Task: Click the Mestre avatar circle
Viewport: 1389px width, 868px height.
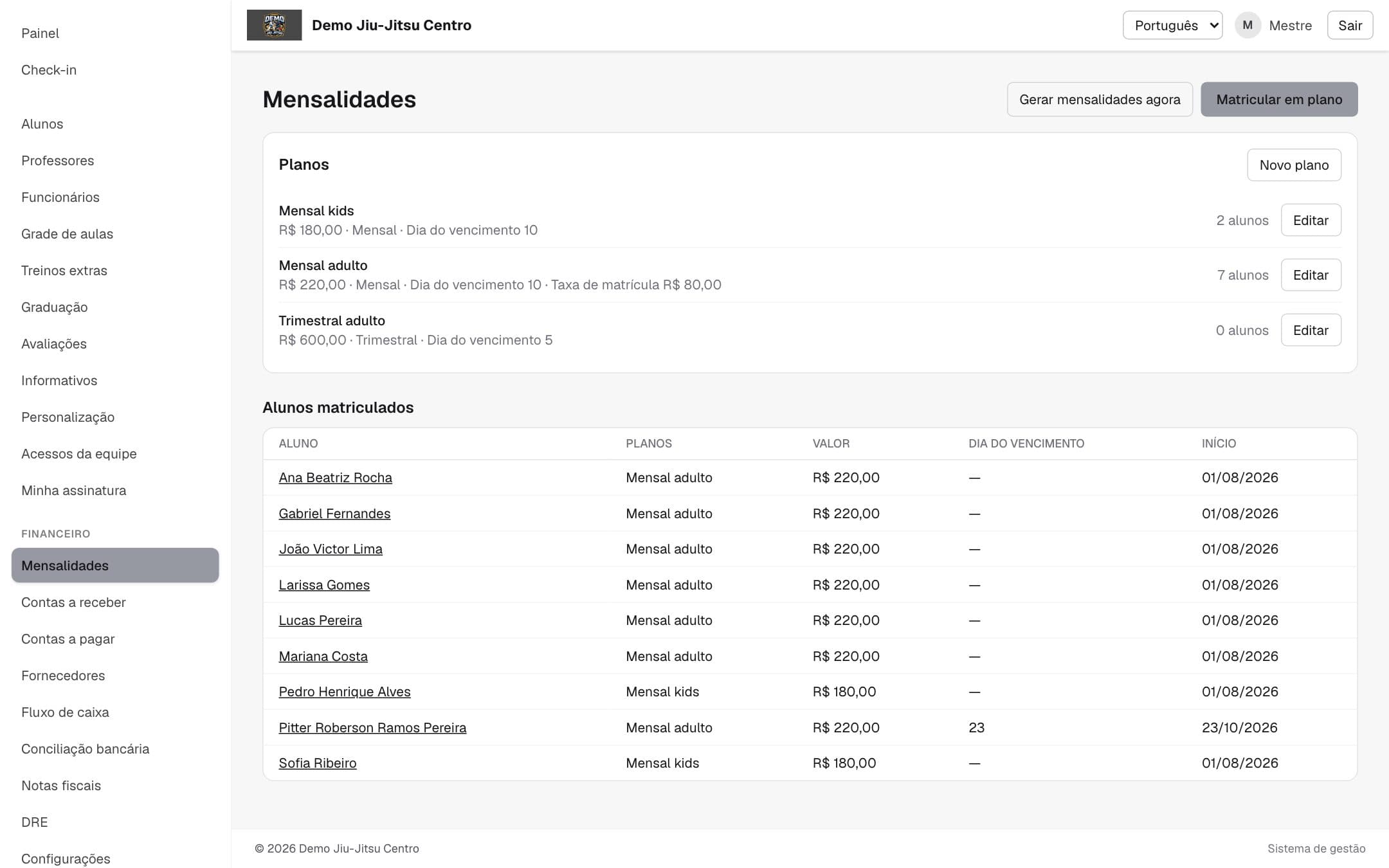Action: pos(1248,25)
